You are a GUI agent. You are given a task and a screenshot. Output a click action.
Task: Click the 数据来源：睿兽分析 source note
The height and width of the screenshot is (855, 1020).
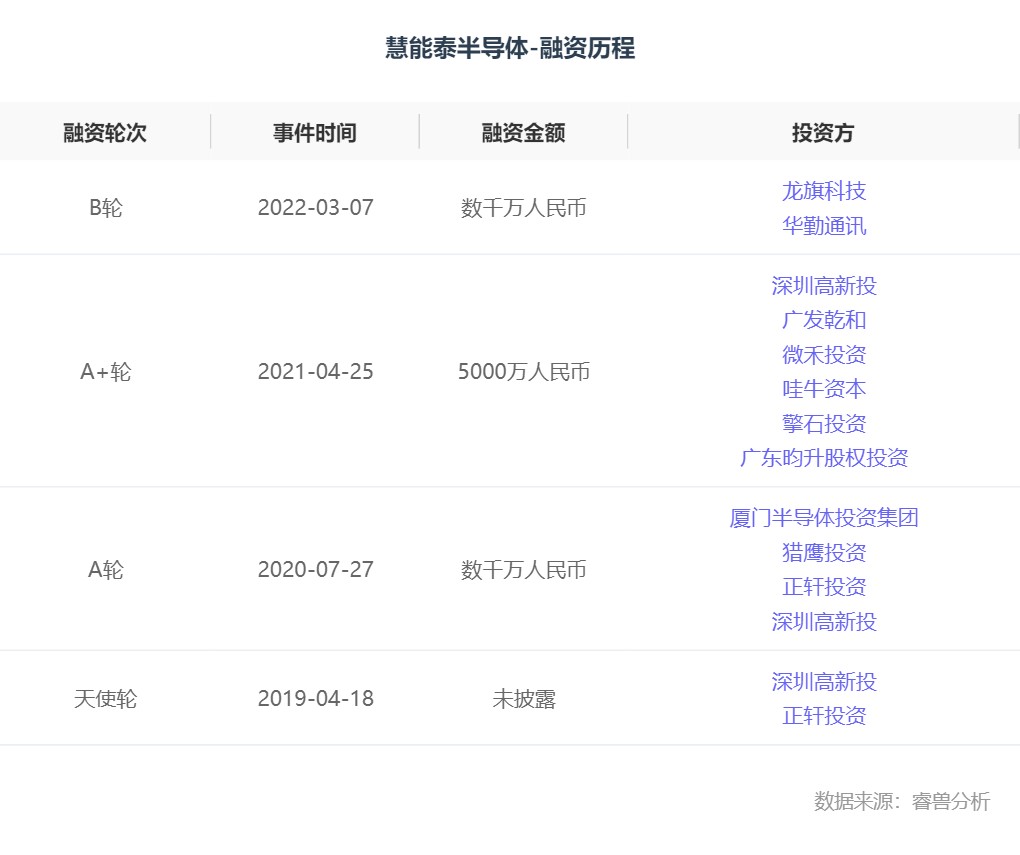tap(902, 801)
